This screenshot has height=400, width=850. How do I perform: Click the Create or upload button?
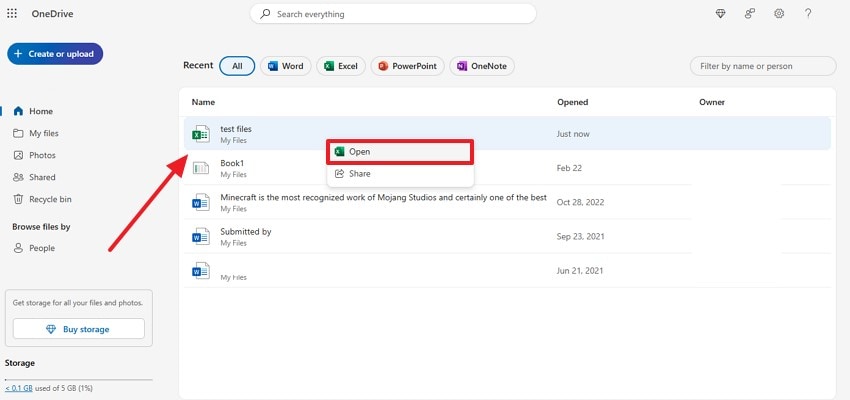pos(55,54)
